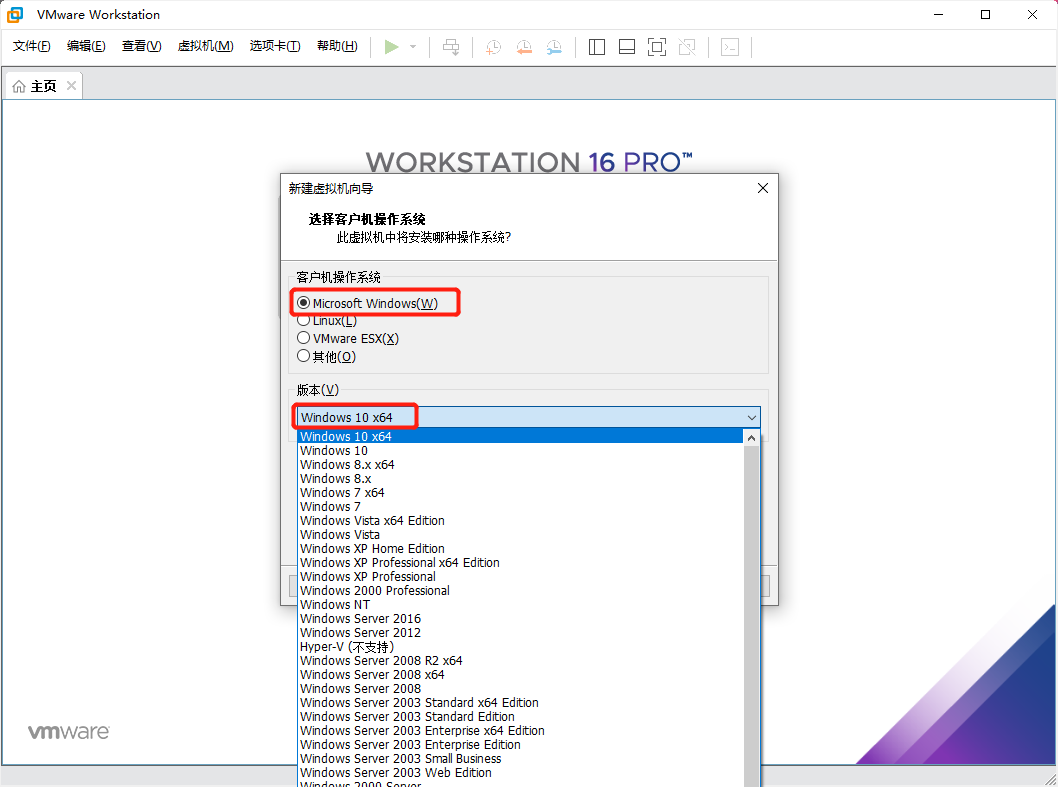Open the 帮助(H) menu
This screenshot has height=787, width=1058.
pyautogui.click(x=337, y=46)
